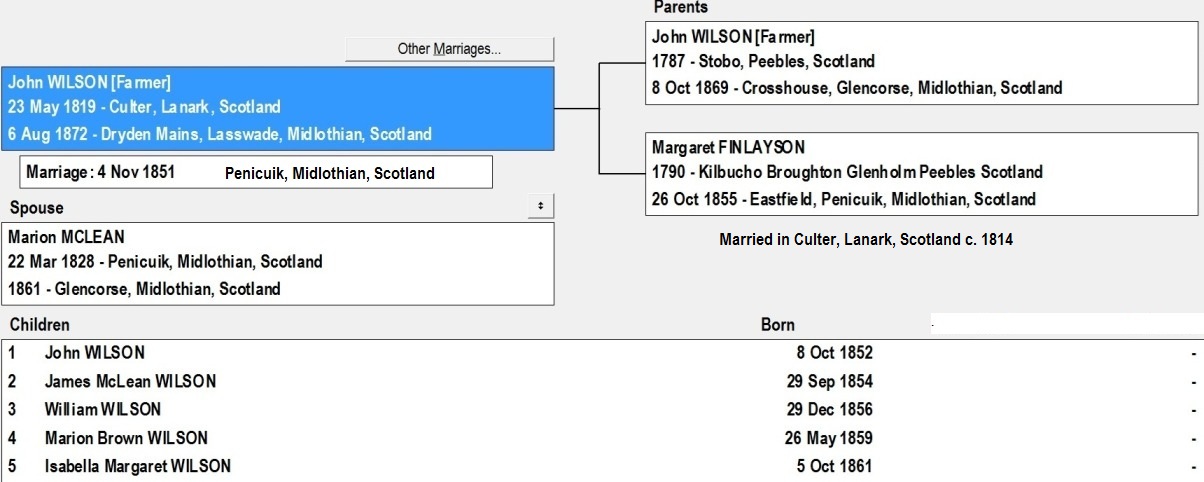The width and height of the screenshot is (1204, 482).
Task: Click birth date 29 Sep 1854
Action: (830, 381)
